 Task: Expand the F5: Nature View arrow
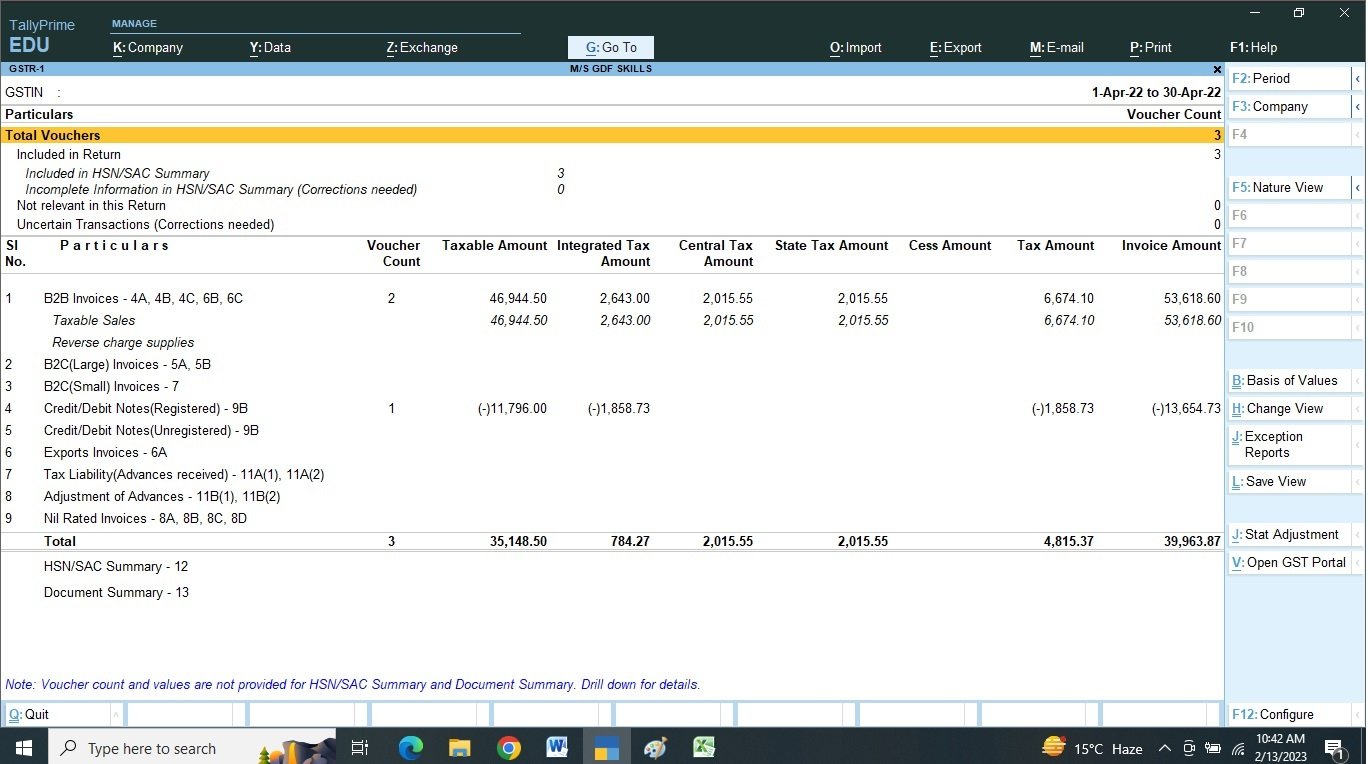[x=1358, y=187]
